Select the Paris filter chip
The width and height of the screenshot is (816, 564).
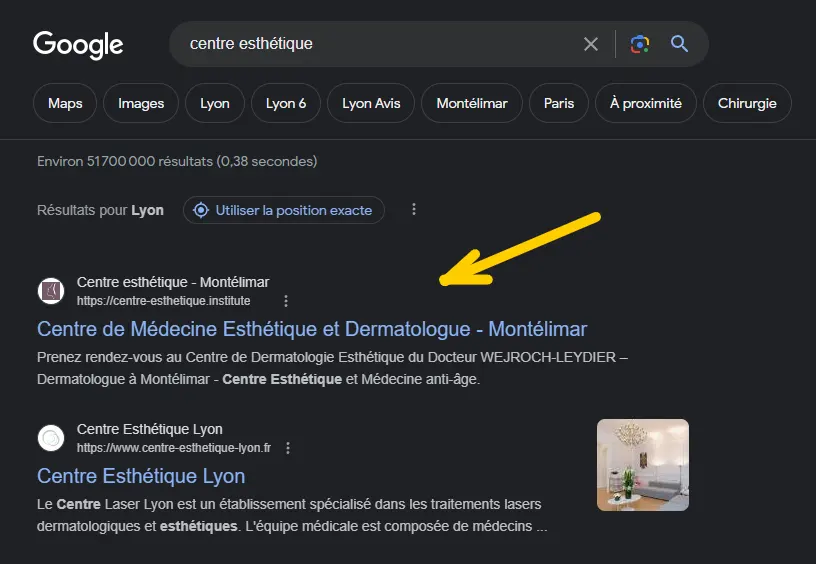tap(559, 103)
